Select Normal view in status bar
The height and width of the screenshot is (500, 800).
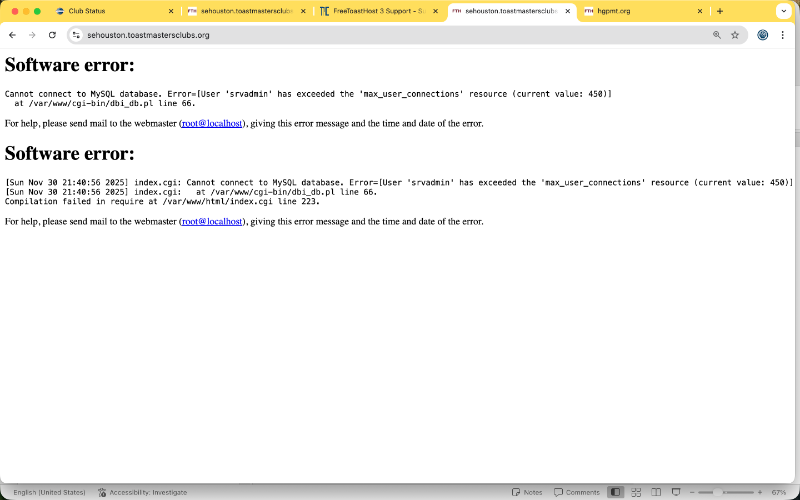(x=615, y=492)
